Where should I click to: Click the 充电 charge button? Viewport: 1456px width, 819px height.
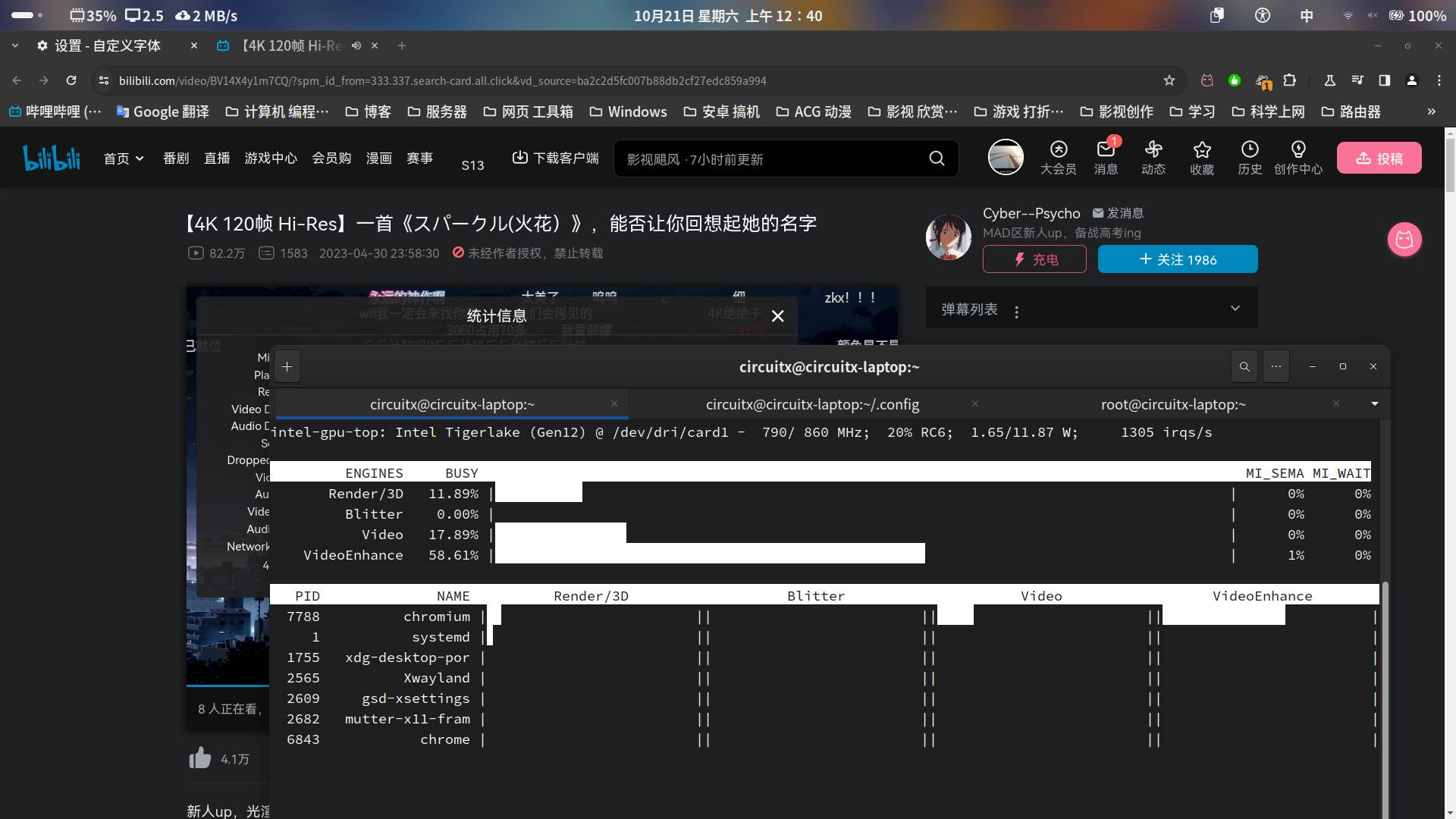1034,259
